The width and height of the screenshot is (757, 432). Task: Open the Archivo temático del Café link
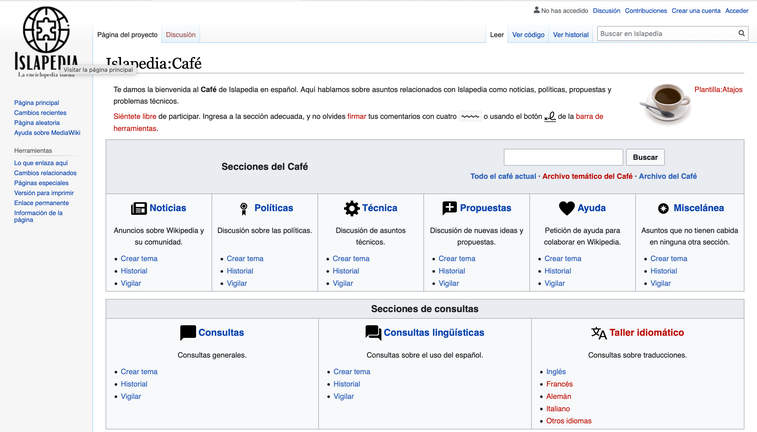(x=587, y=176)
